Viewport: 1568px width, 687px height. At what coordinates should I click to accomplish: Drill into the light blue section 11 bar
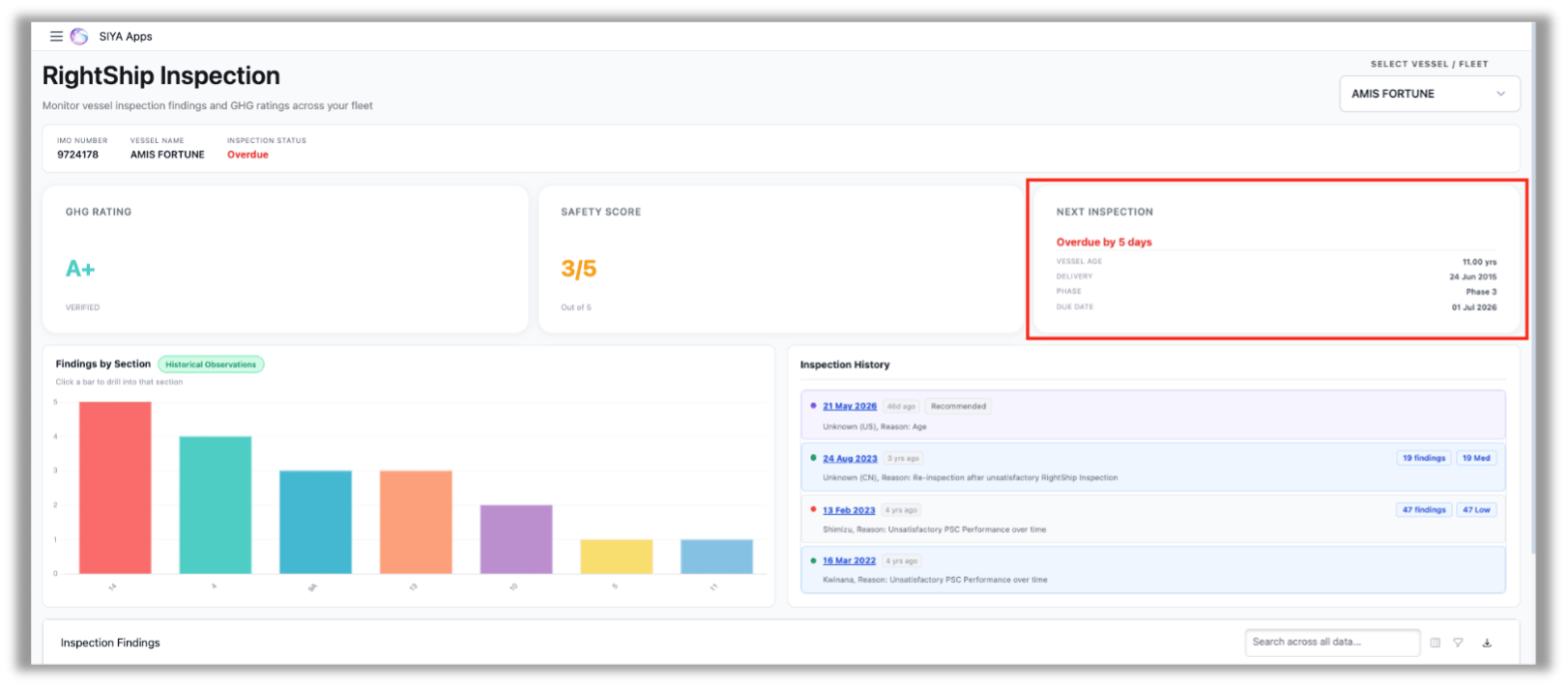[x=716, y=557]
